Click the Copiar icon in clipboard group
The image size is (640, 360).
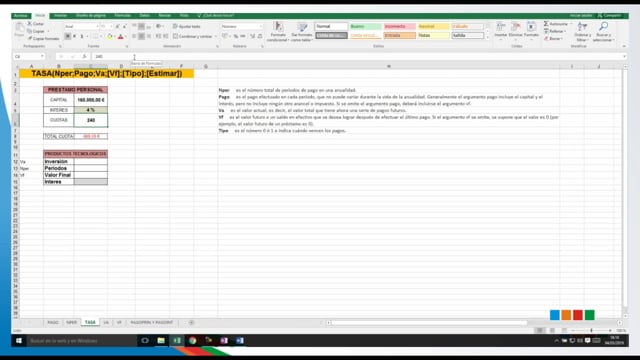30,31
